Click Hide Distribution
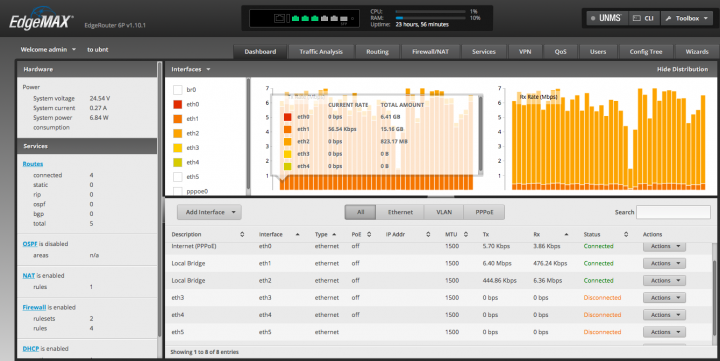 (682, 69)
